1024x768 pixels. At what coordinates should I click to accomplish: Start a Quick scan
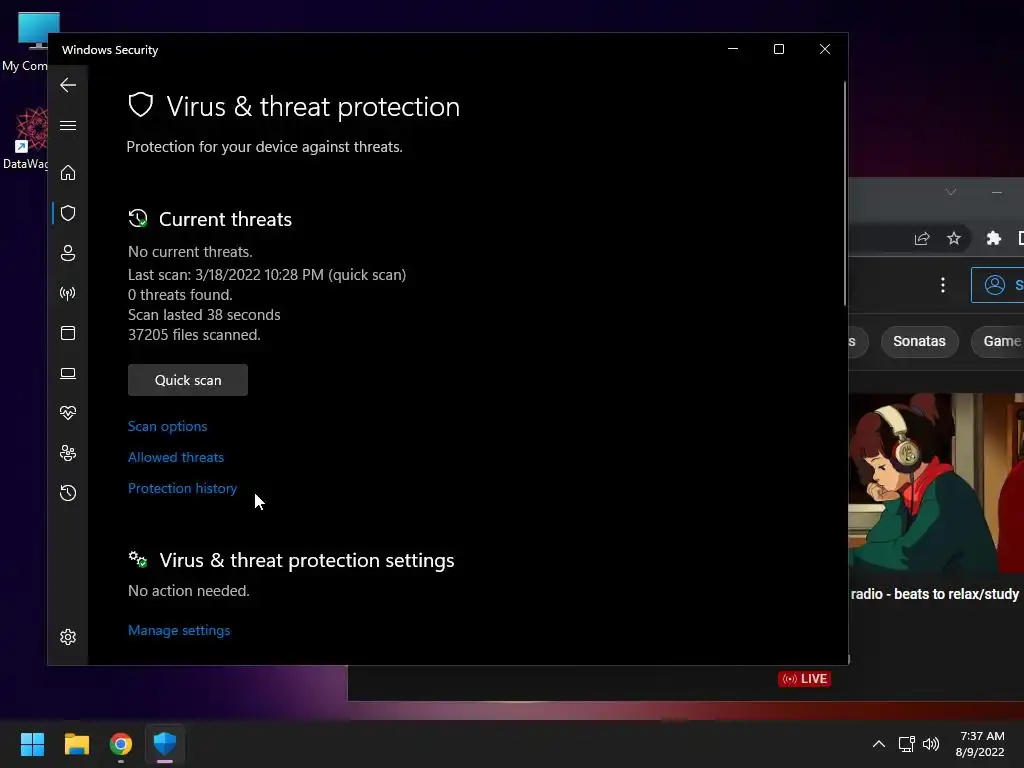[188, 380]
